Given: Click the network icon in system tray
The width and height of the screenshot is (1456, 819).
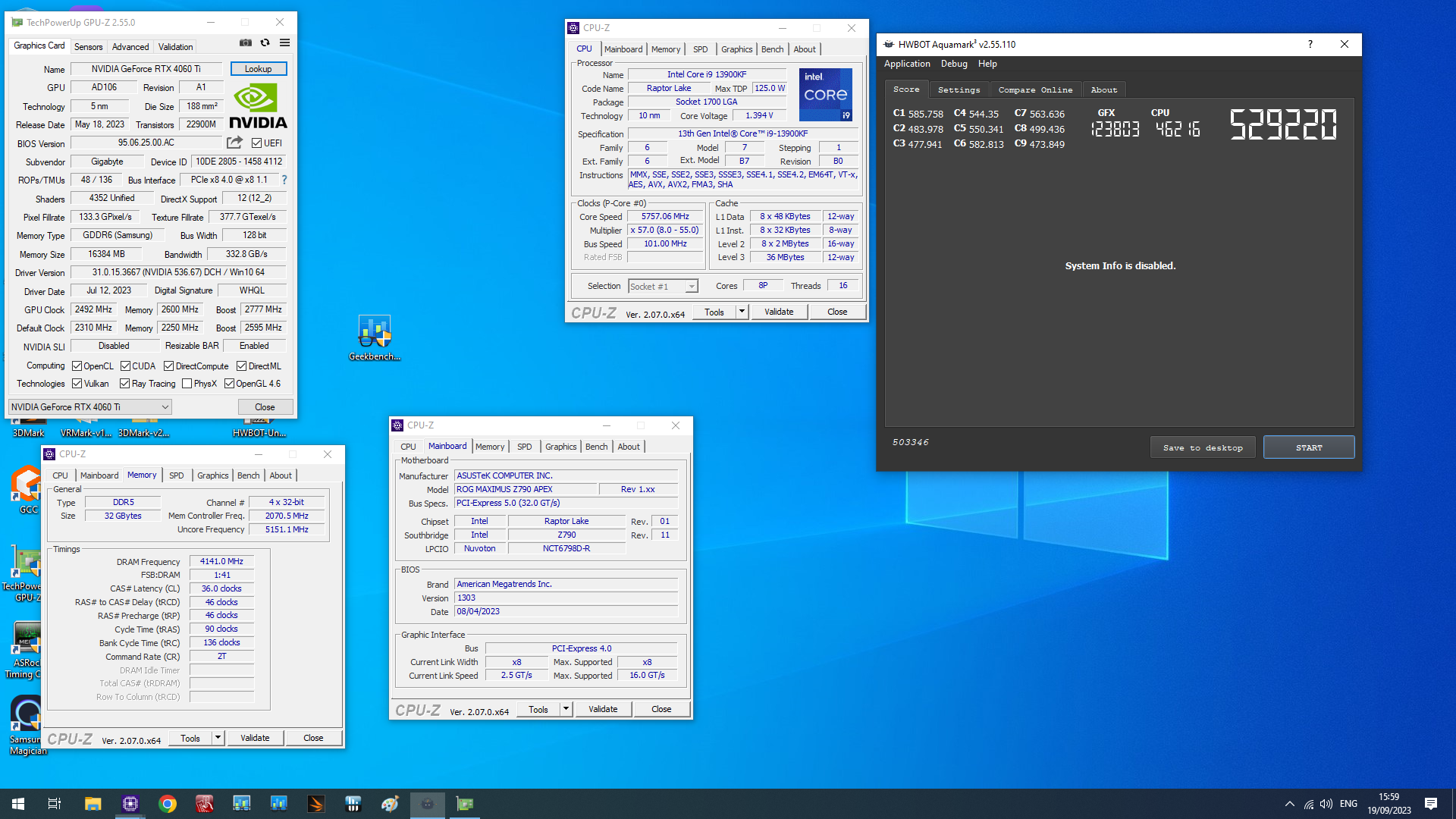Looking at the screenshot, I should coord(1308,804).
